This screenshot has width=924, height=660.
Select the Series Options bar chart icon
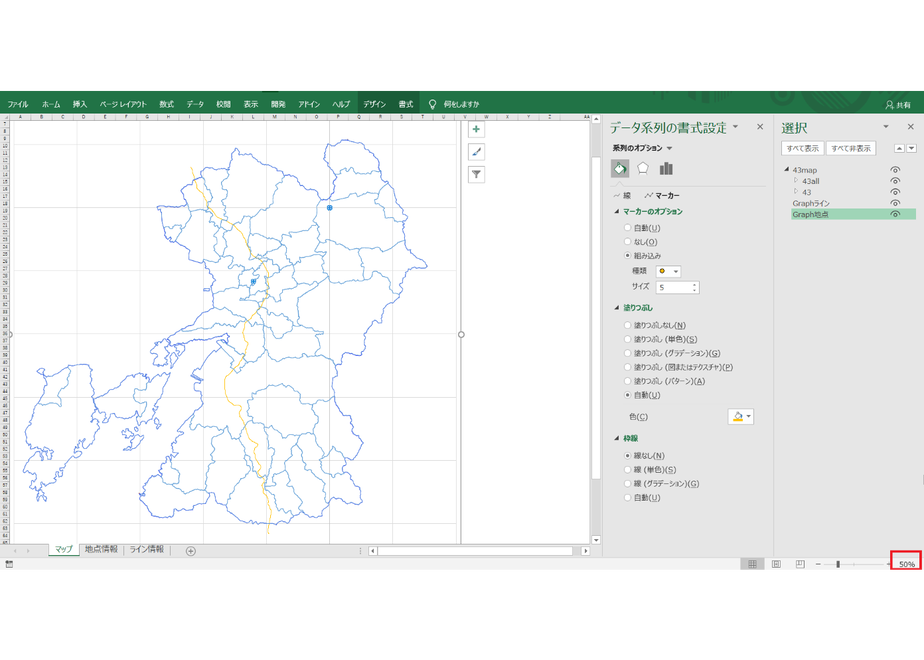click(x=666, y=169)
